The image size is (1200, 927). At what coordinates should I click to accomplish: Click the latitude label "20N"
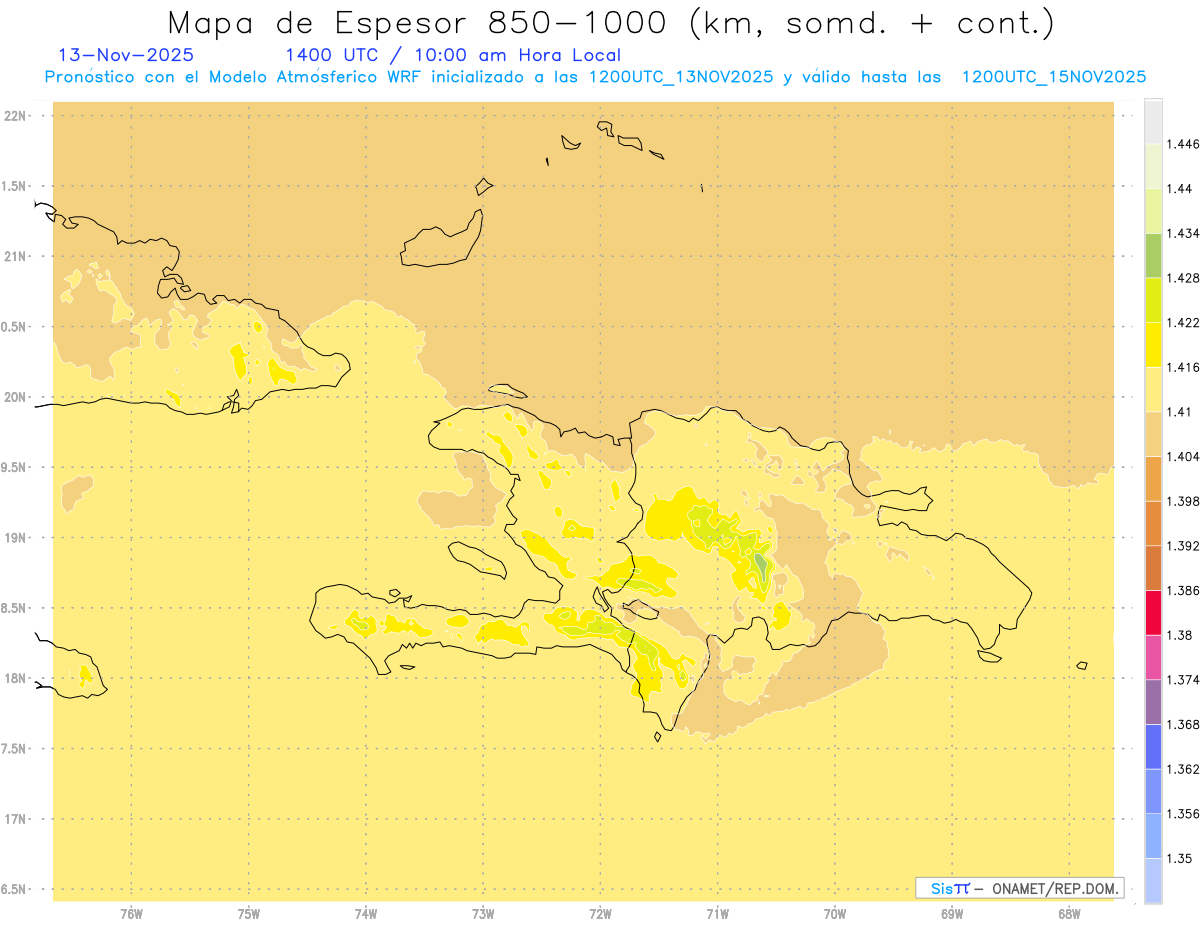pos(16,397)
